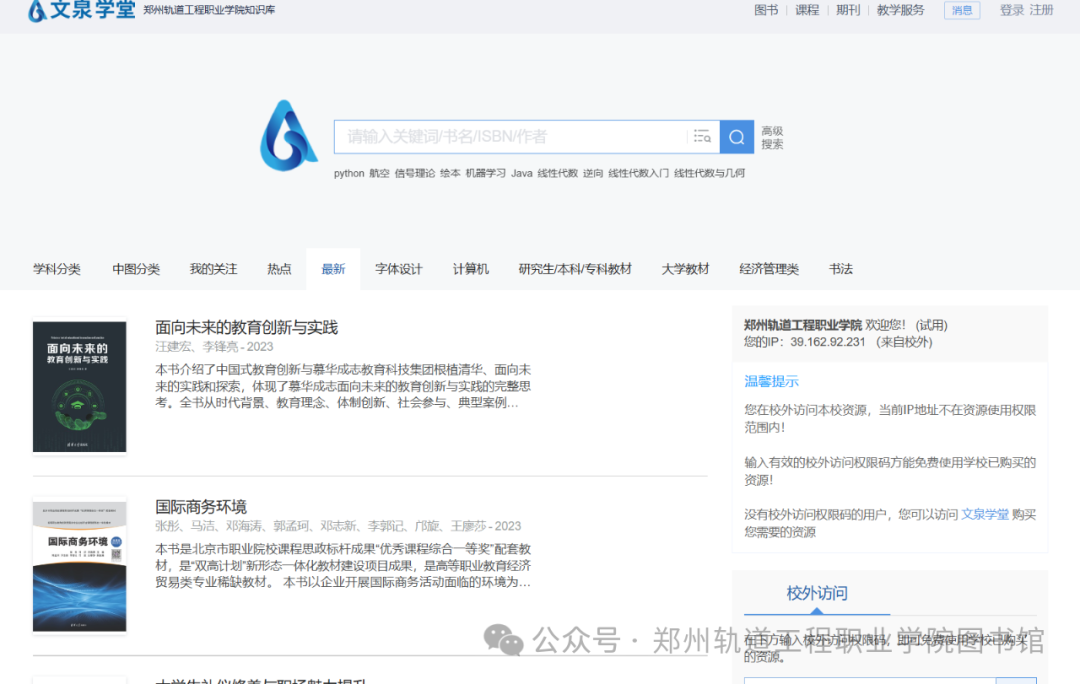
Task: Switch to the 大学教材 tab
Action: (x=685, y=269)
